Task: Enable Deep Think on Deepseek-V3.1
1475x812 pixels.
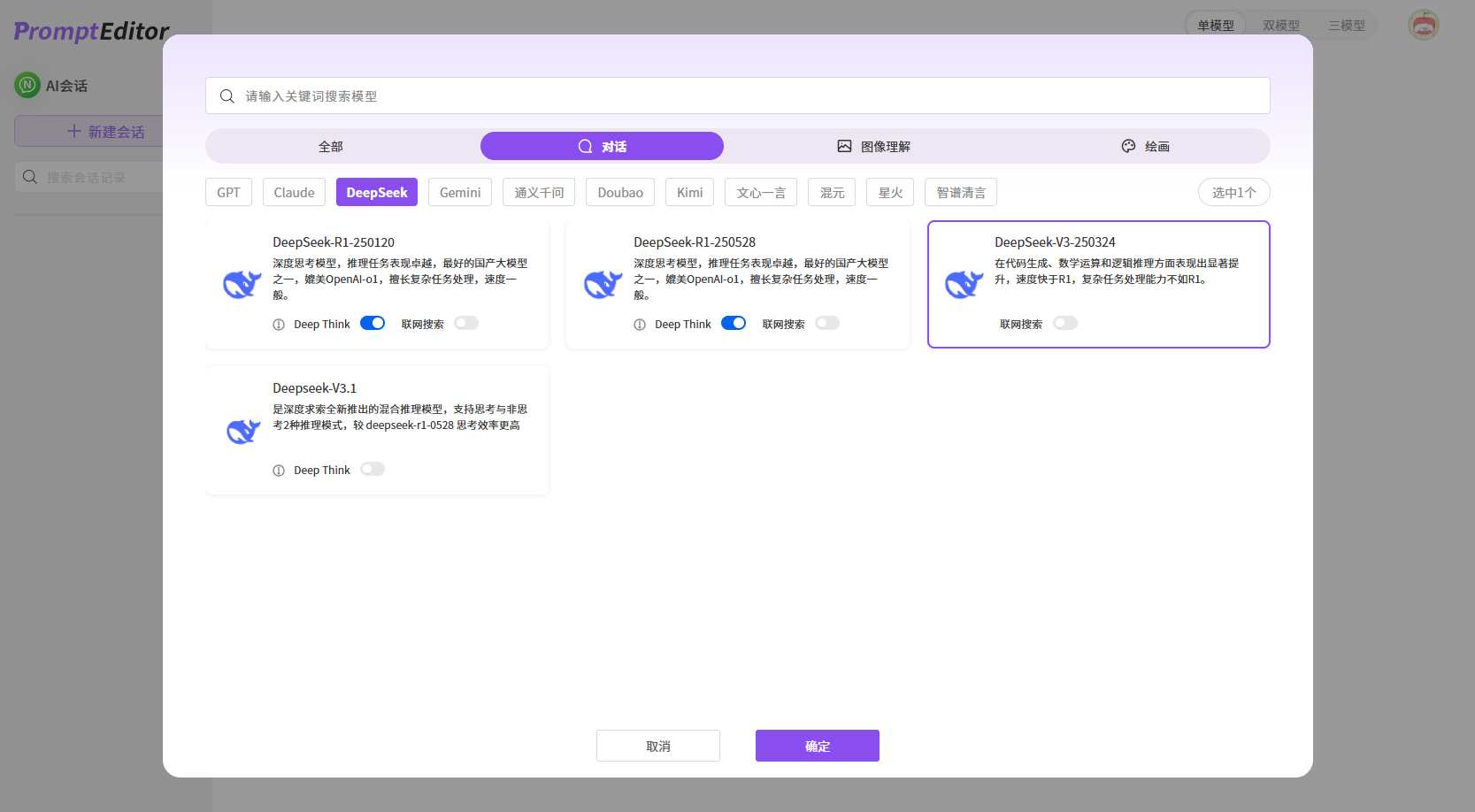Action: 372,469
